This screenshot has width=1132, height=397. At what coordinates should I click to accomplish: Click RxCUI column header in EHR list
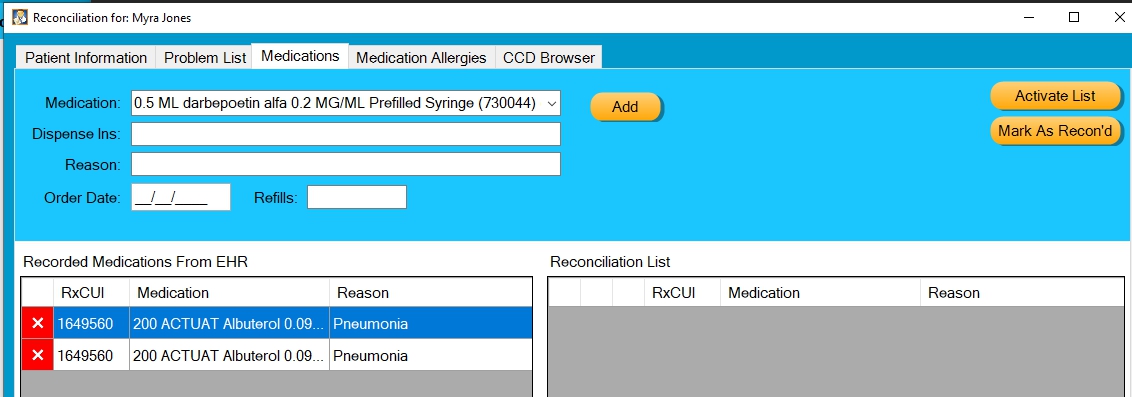click(91, 292)
